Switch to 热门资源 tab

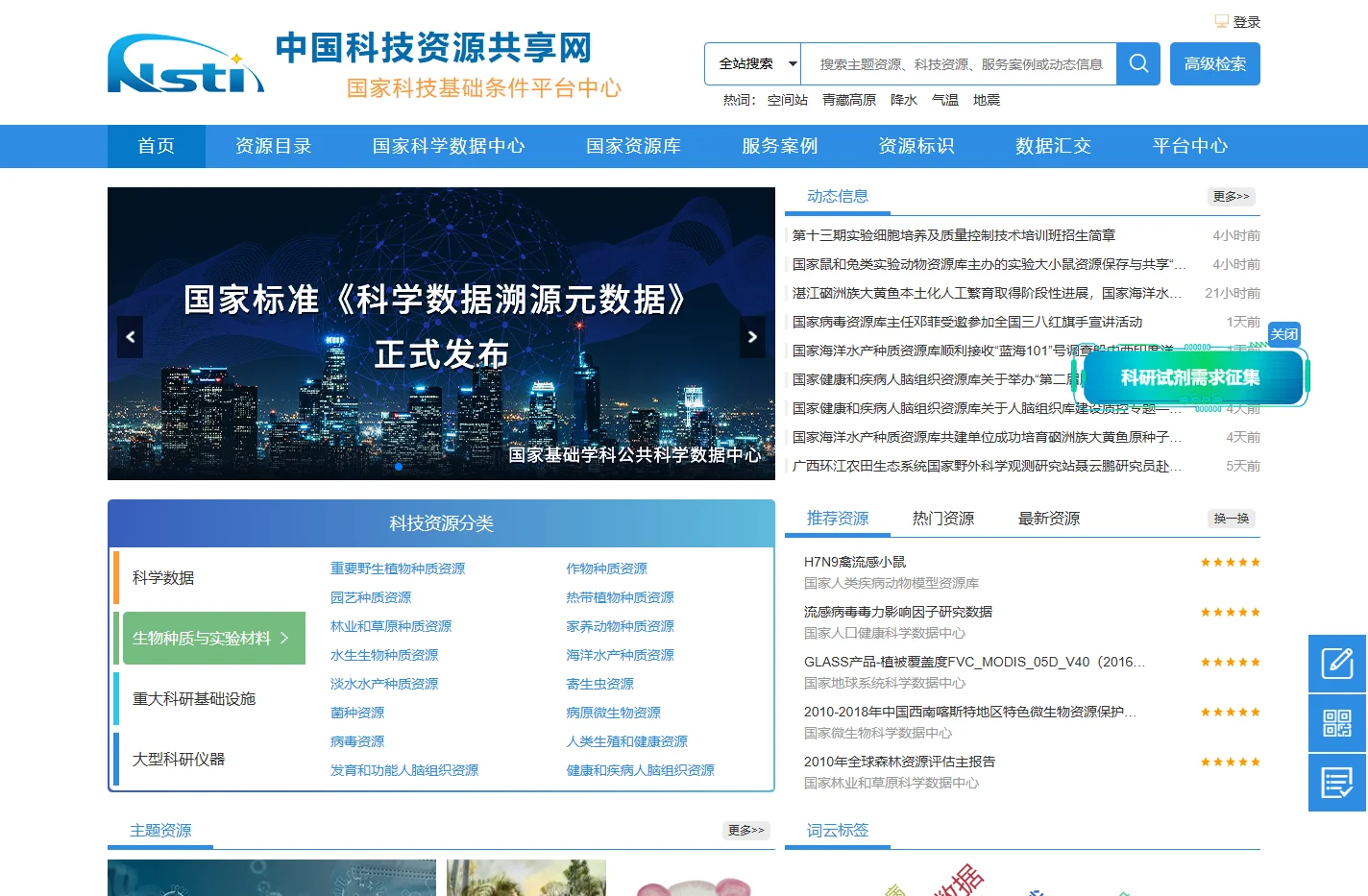[x=943, y=519]
